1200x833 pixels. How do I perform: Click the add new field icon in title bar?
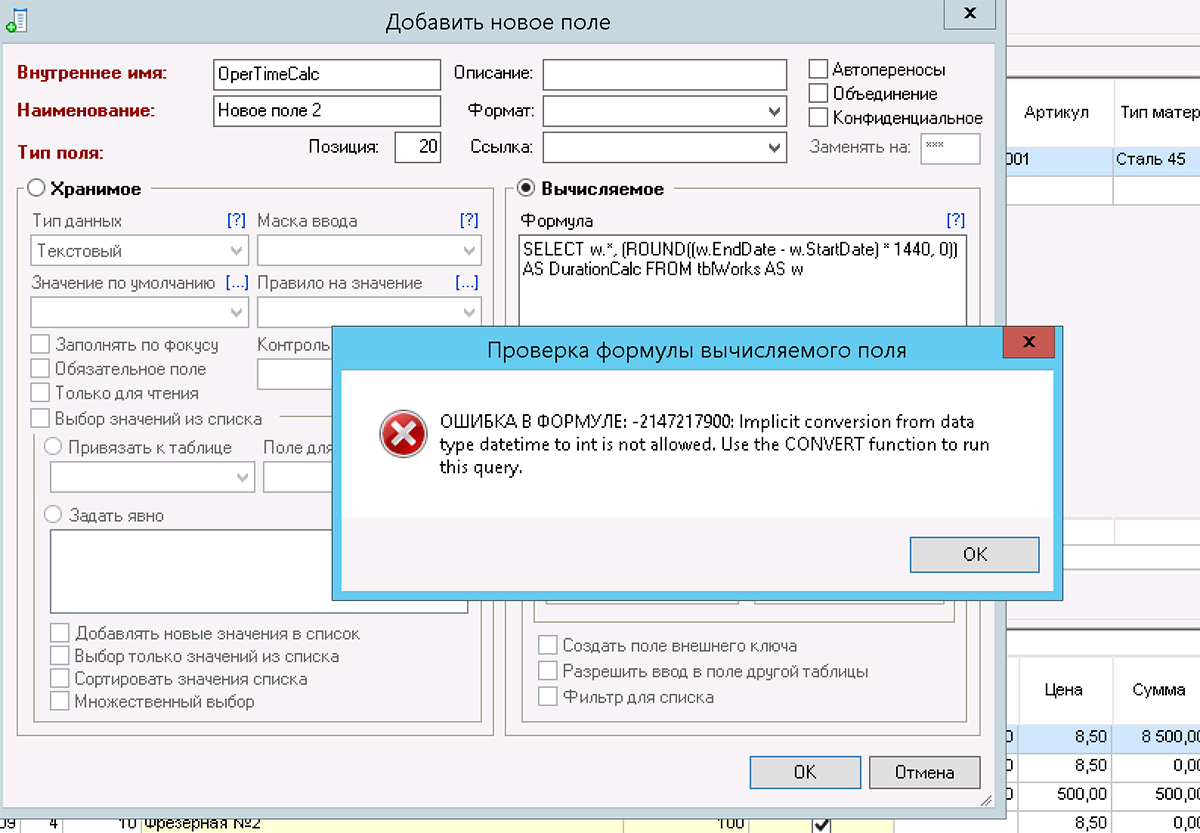(16, 18)
